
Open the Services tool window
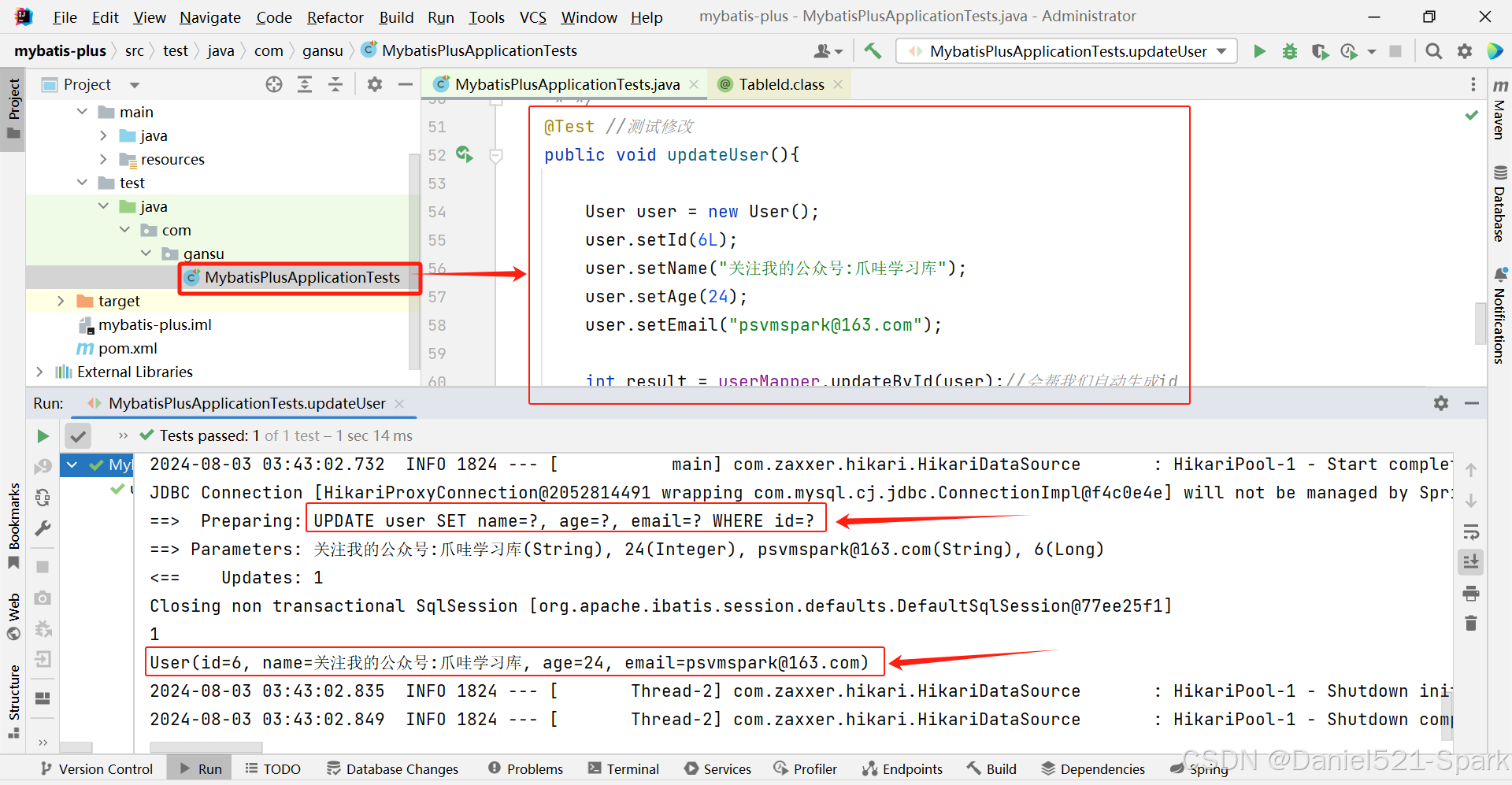(x=717, y=768)
